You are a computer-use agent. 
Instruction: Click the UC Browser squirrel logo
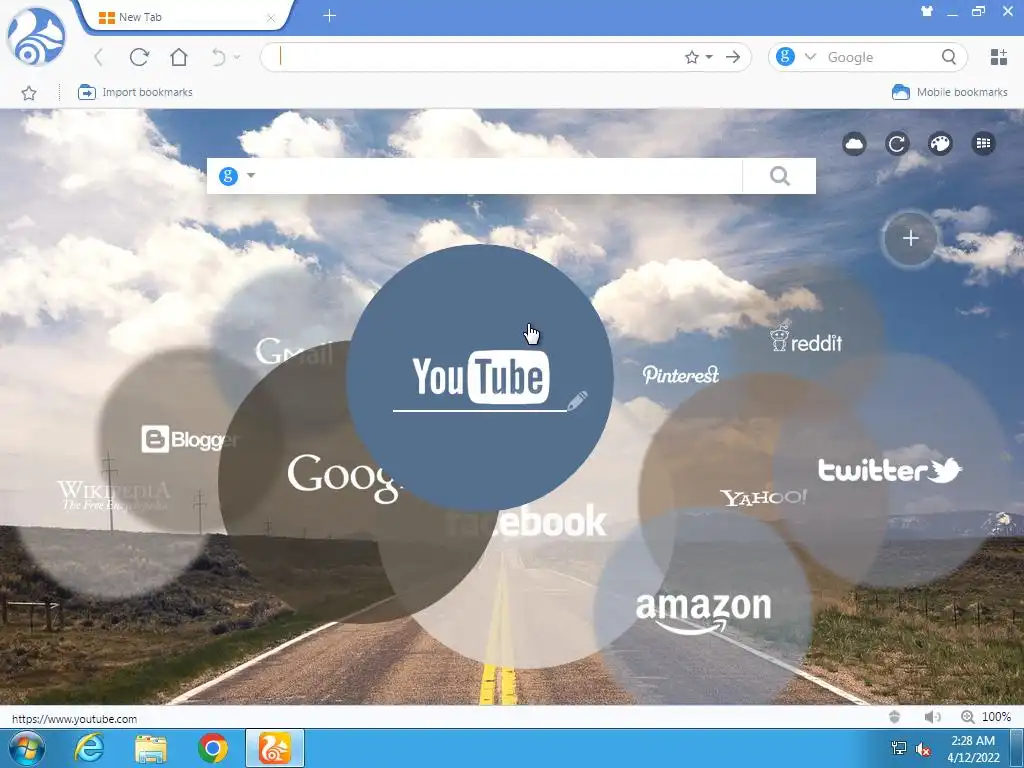click(x=37, y=37)
